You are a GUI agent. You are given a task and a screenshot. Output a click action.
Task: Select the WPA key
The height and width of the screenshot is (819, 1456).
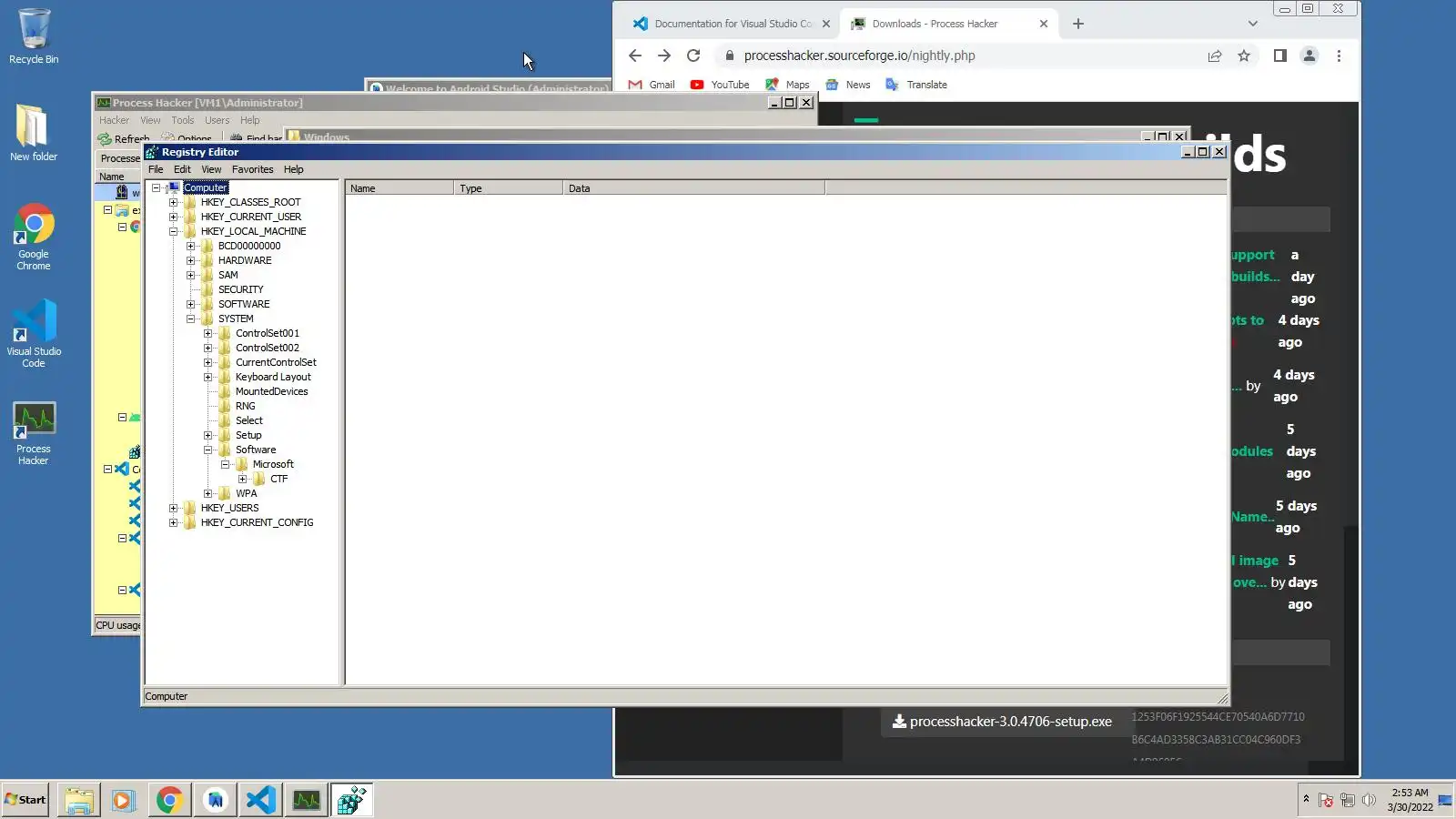coord(246,493)
